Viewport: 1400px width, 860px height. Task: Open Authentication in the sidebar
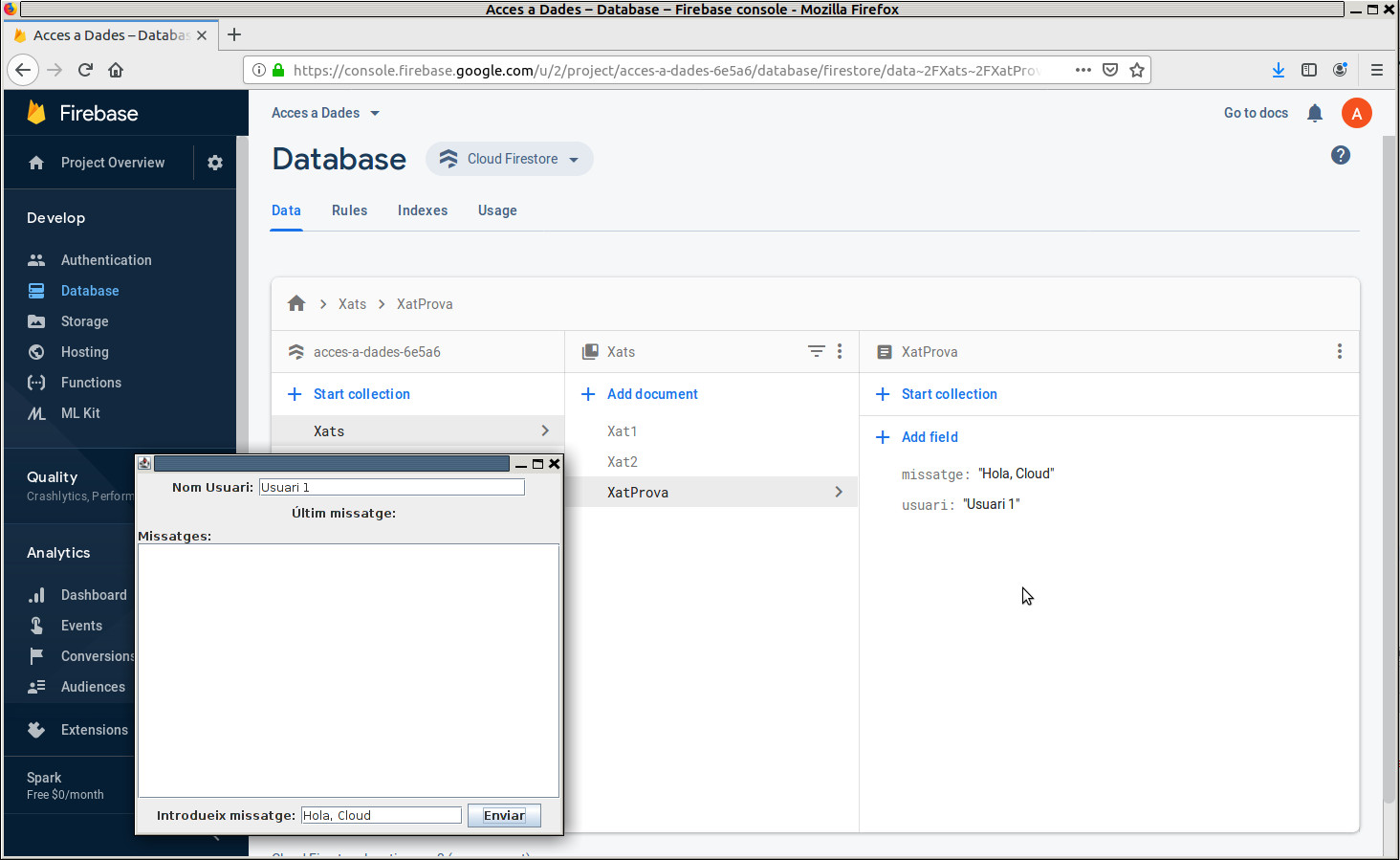pyautogui.click(x=106, y=260)
